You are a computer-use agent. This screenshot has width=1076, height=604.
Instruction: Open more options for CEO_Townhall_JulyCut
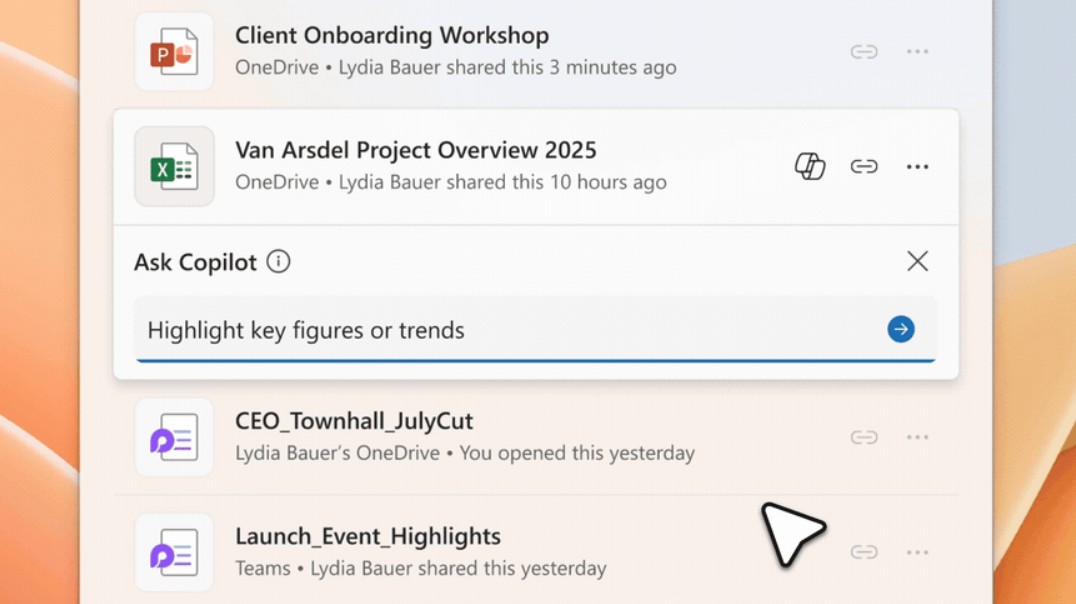point(917,437)
